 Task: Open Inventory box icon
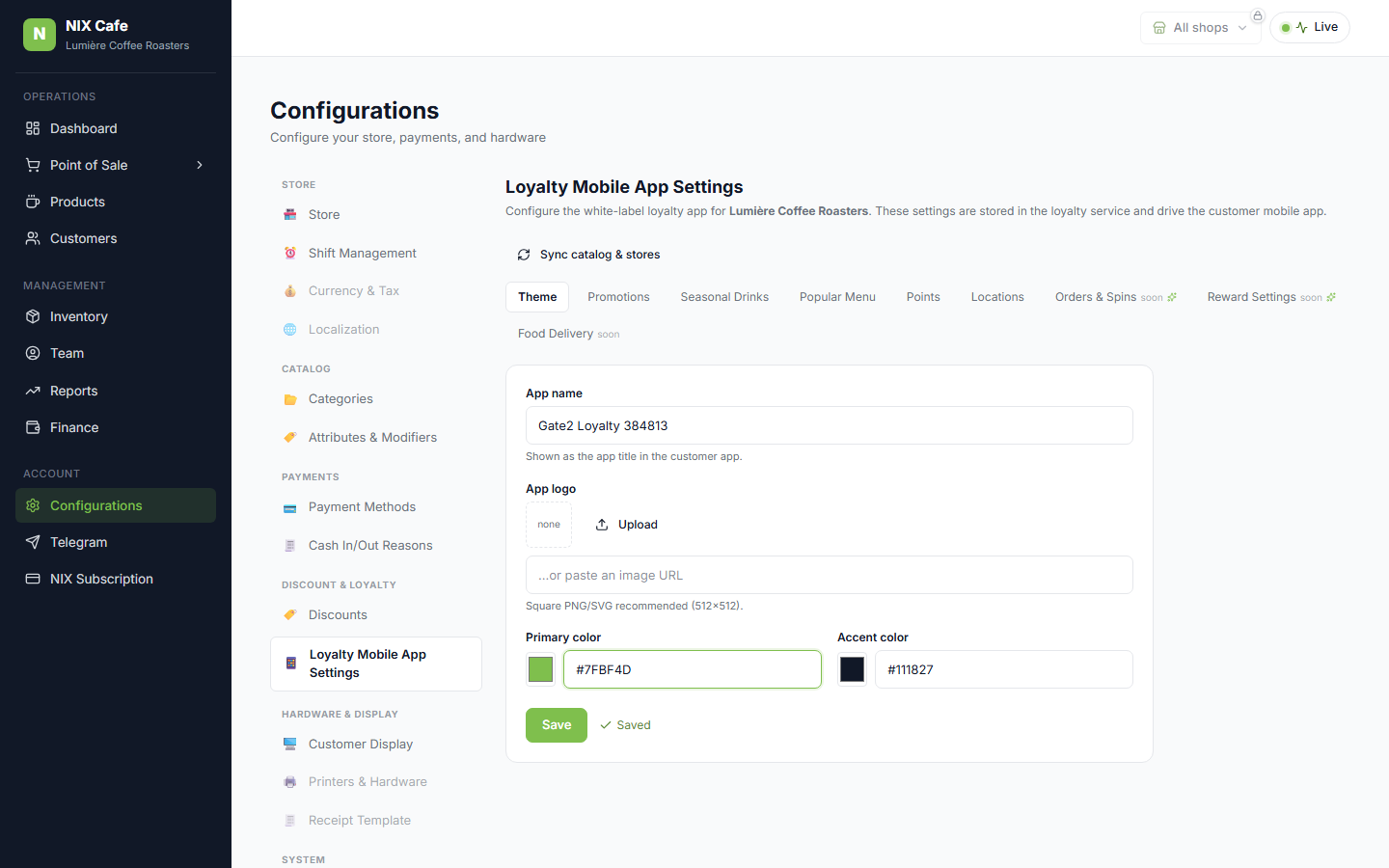point(33,316)
